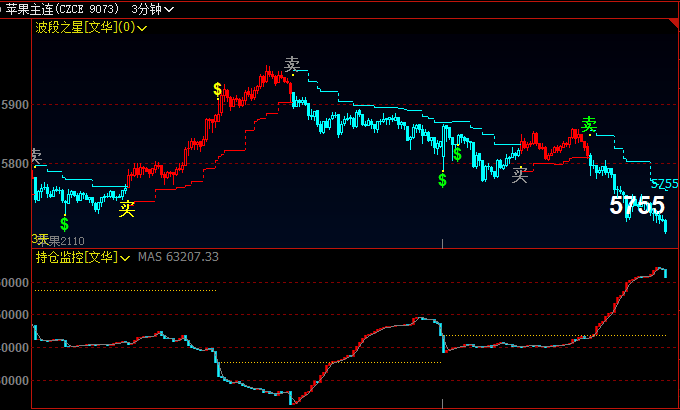Click the gray 买 buy signal marker
680x410 pixels.
(520, 175)
